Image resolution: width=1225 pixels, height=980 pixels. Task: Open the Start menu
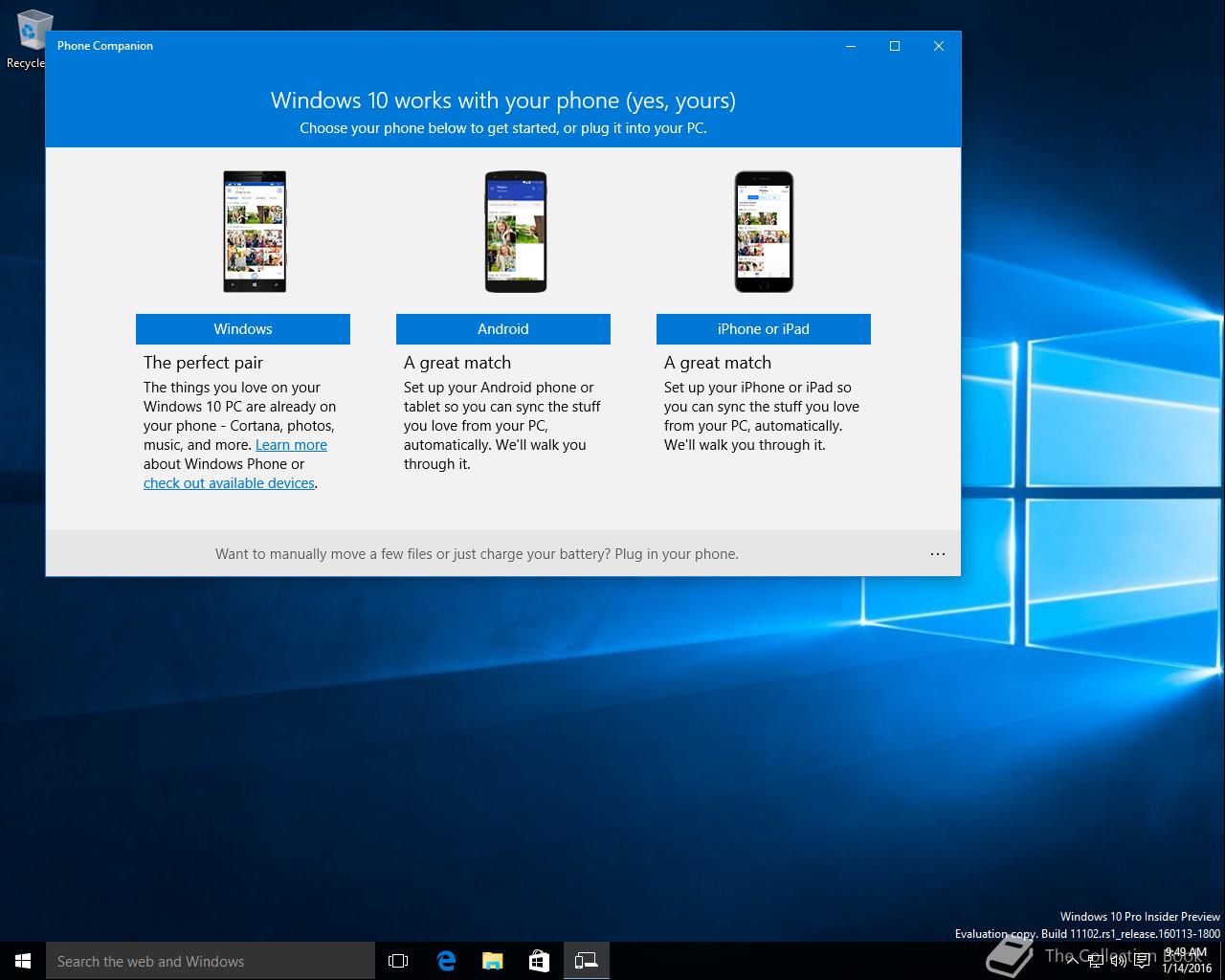[23, 961]
